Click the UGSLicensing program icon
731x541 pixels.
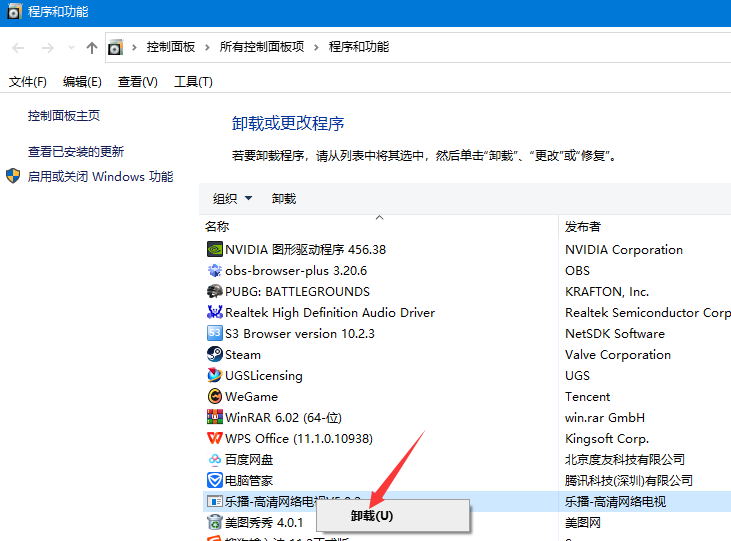pos(214,375)
